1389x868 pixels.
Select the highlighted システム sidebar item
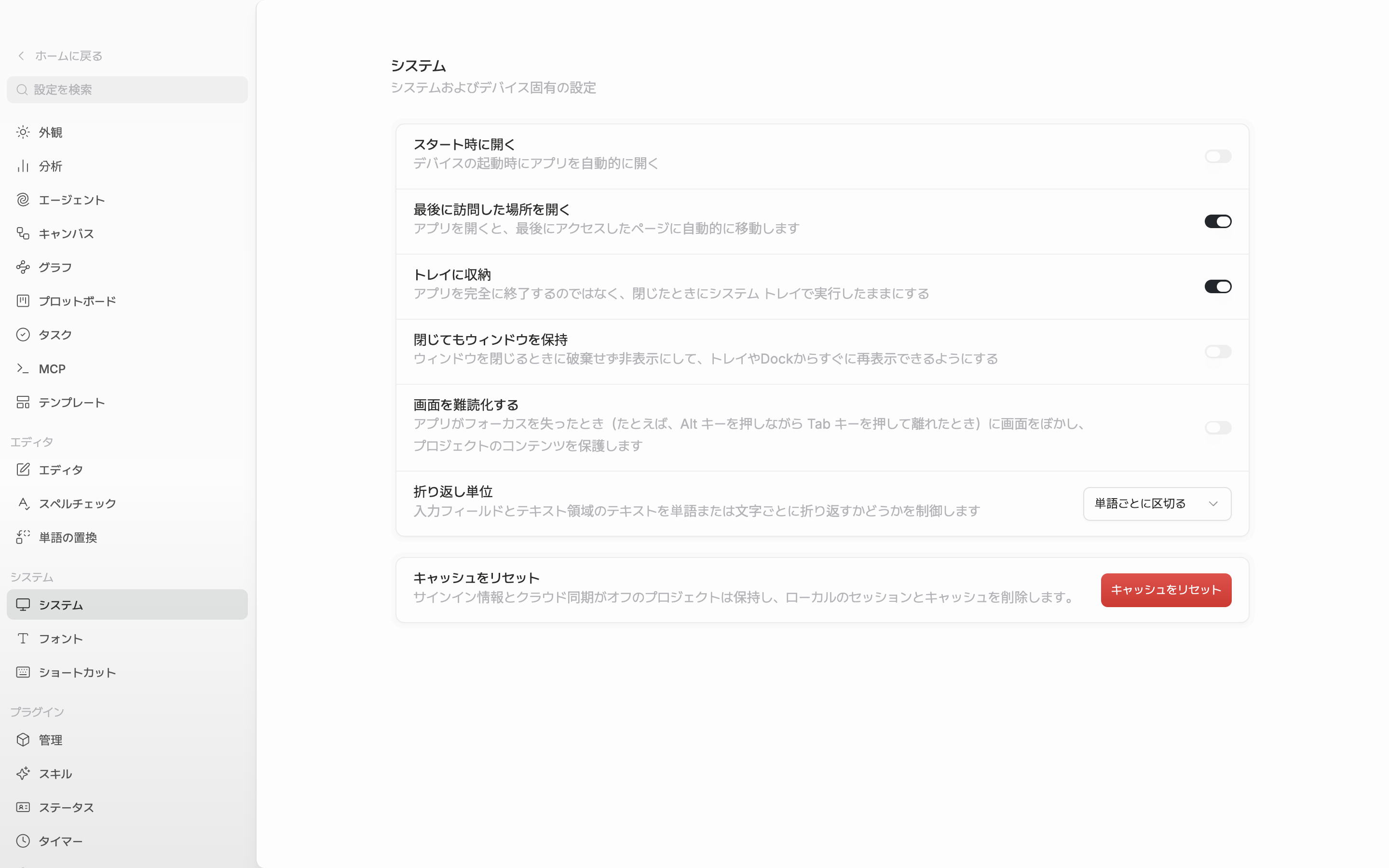tap(127, 605)
